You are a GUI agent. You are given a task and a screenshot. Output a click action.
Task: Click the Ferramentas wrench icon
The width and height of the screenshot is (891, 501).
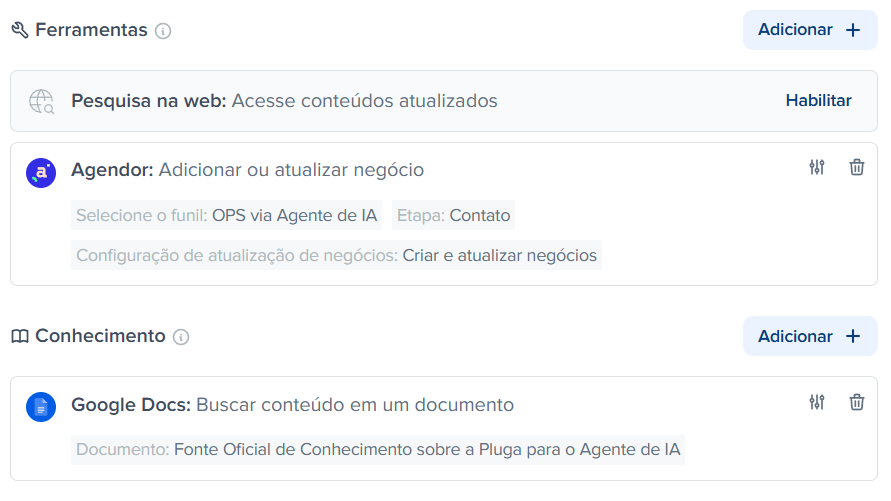coord(20,30)
